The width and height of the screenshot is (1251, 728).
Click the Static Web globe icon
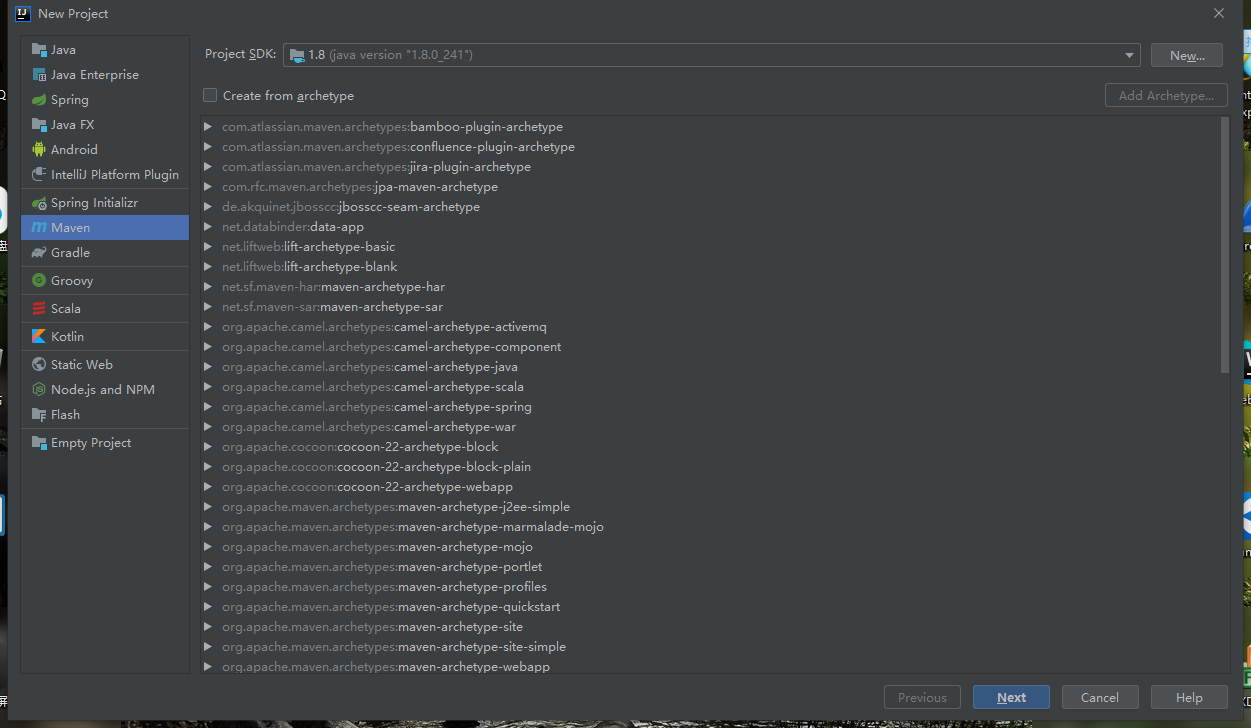pyautogui.click(x=39, y=365)
